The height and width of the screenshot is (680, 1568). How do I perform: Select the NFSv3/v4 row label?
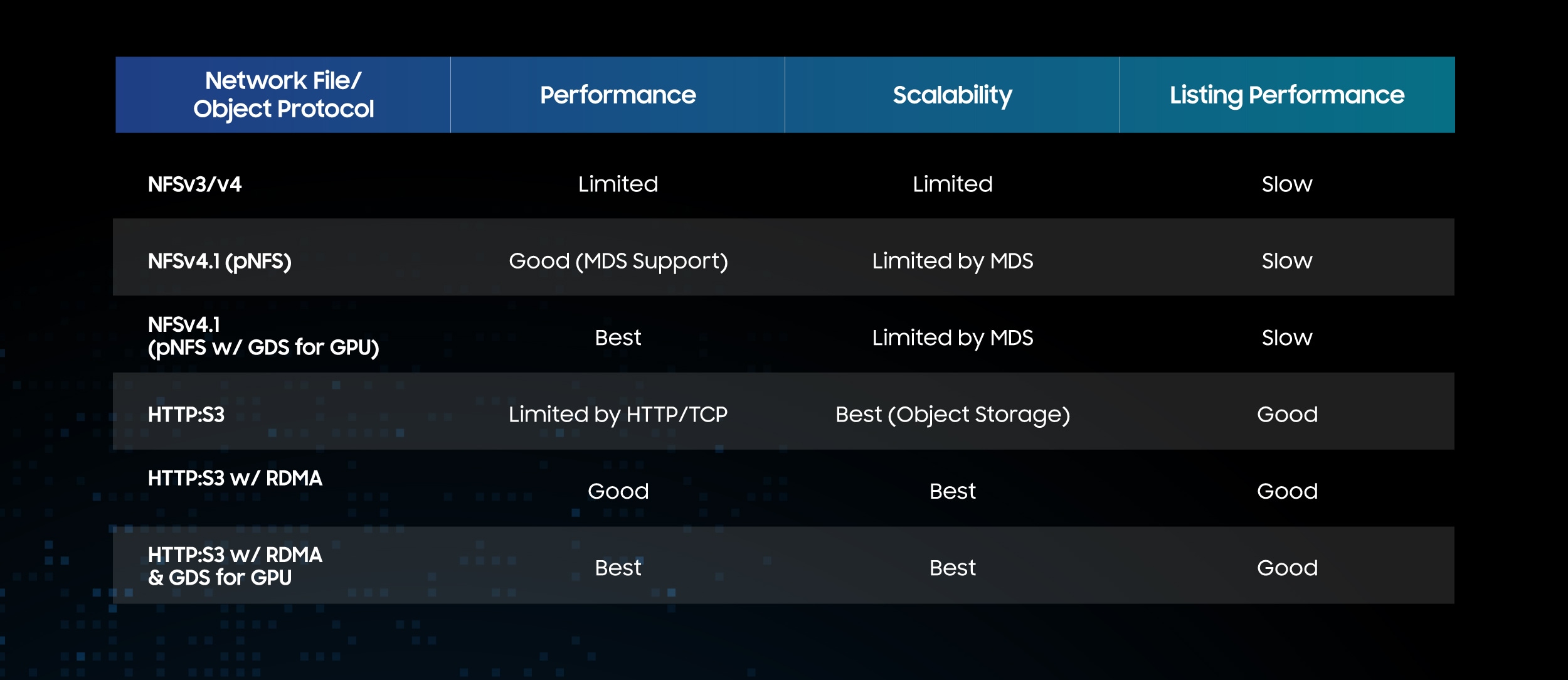pos(194,184)
